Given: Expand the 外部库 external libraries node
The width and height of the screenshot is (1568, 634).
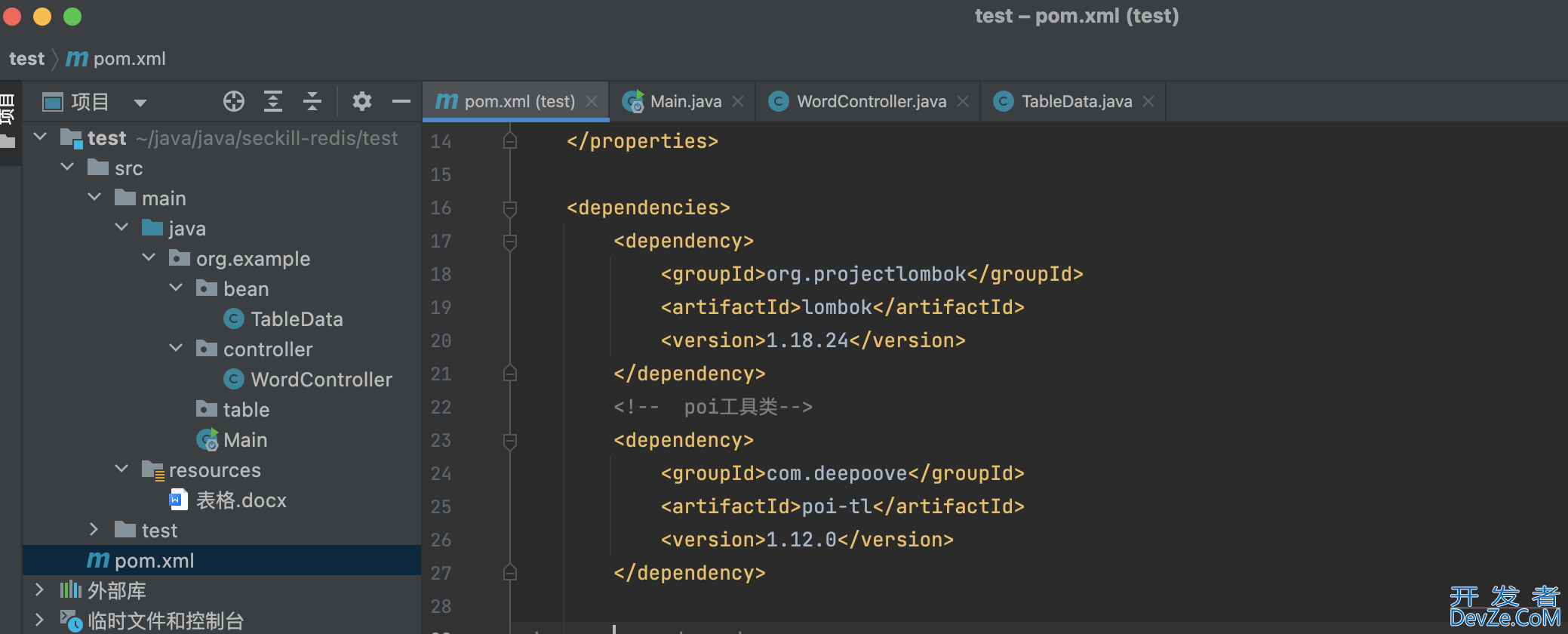Looking at the screenshot, I should tap(40, 589).
